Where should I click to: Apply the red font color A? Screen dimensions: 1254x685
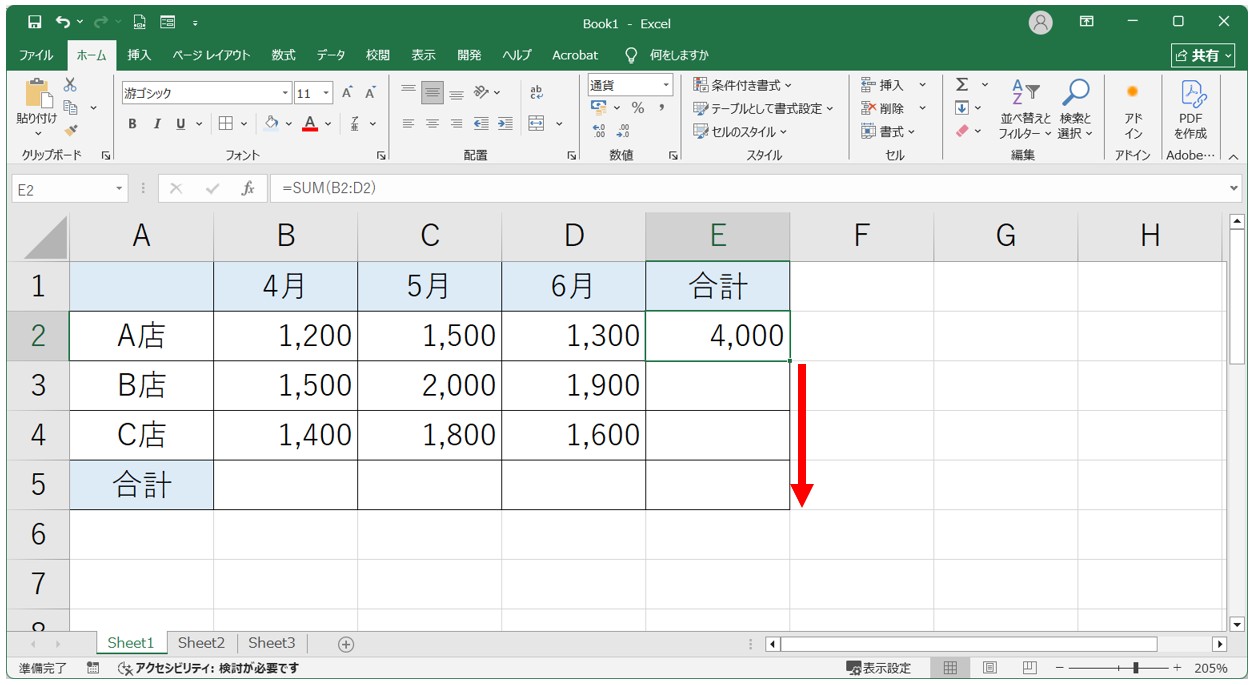[x=310, y=124]
